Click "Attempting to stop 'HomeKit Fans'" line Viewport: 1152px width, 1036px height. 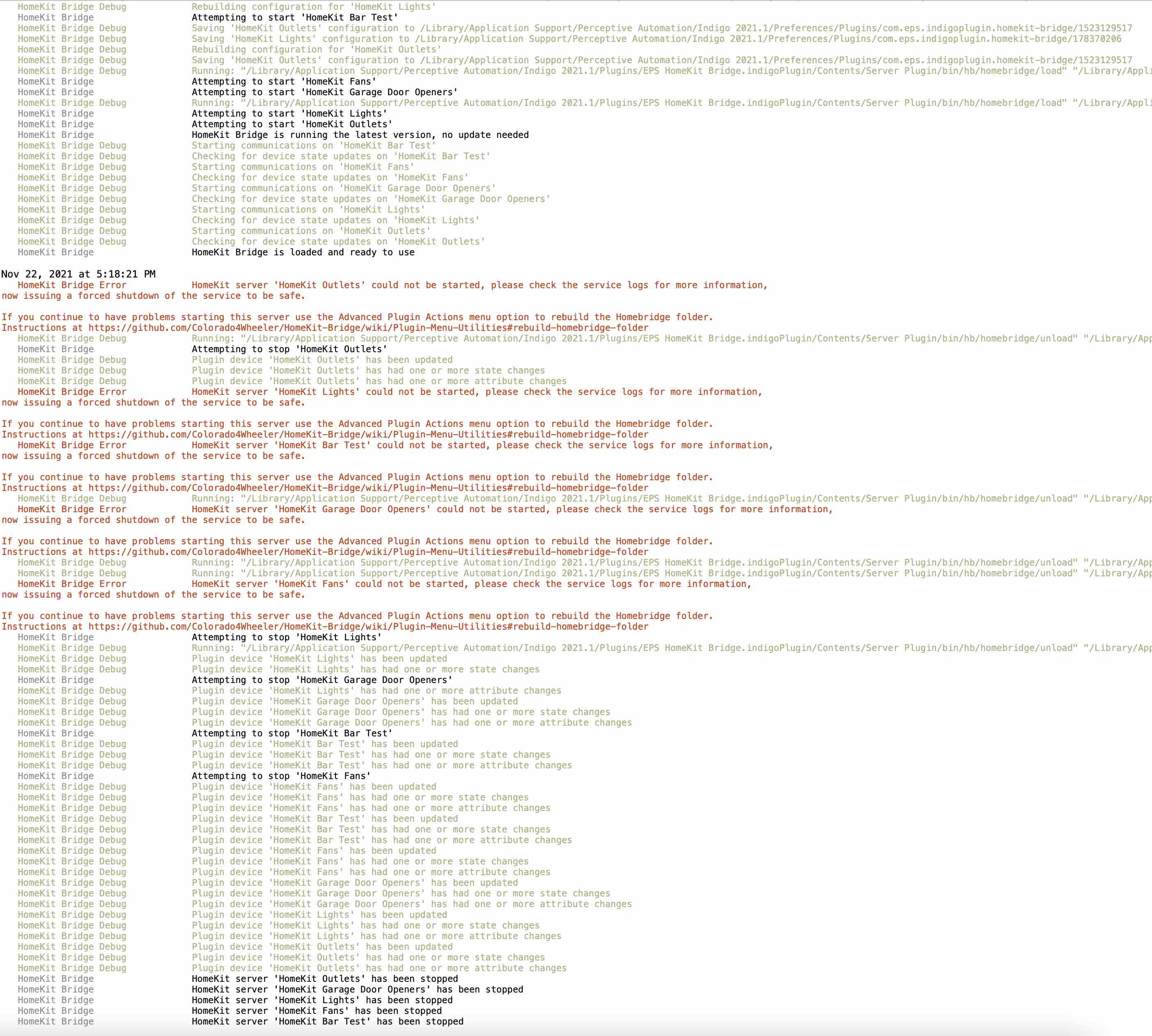[x=281, y=776]
